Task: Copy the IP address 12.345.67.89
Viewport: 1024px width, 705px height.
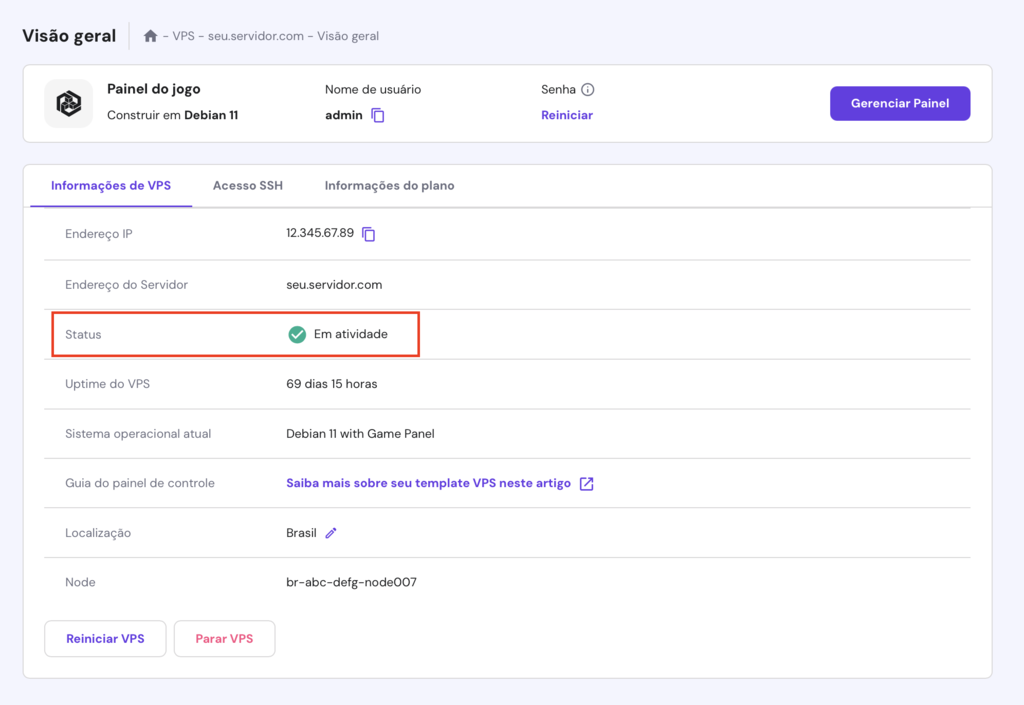Action: point(367,233)
